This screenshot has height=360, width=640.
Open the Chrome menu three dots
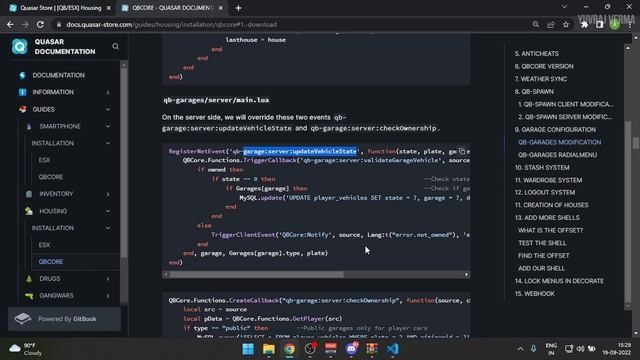(631, 24)
